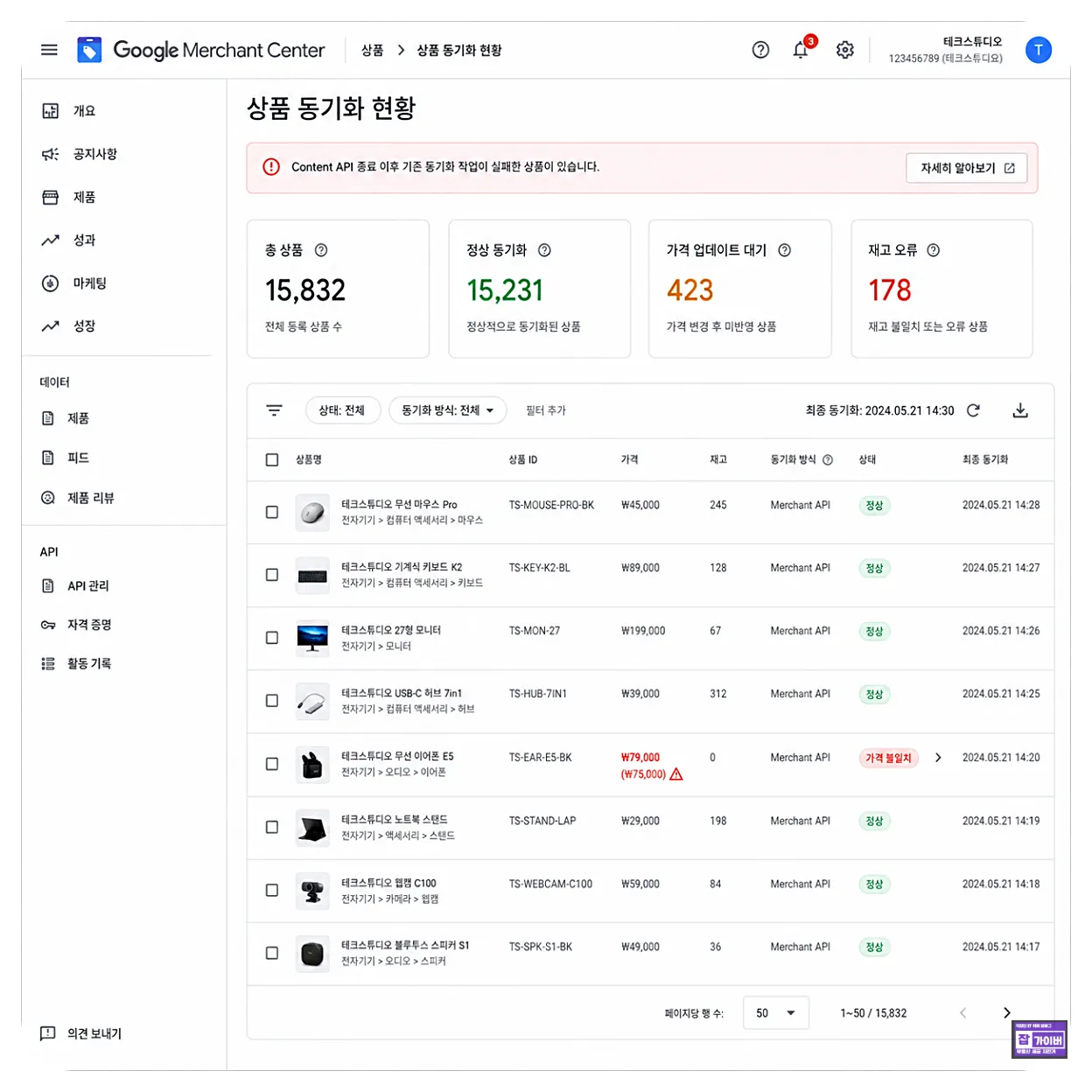Select all products header checkbox
The height and width of the screenshot is (1092, 1092).
click(272, 460)
